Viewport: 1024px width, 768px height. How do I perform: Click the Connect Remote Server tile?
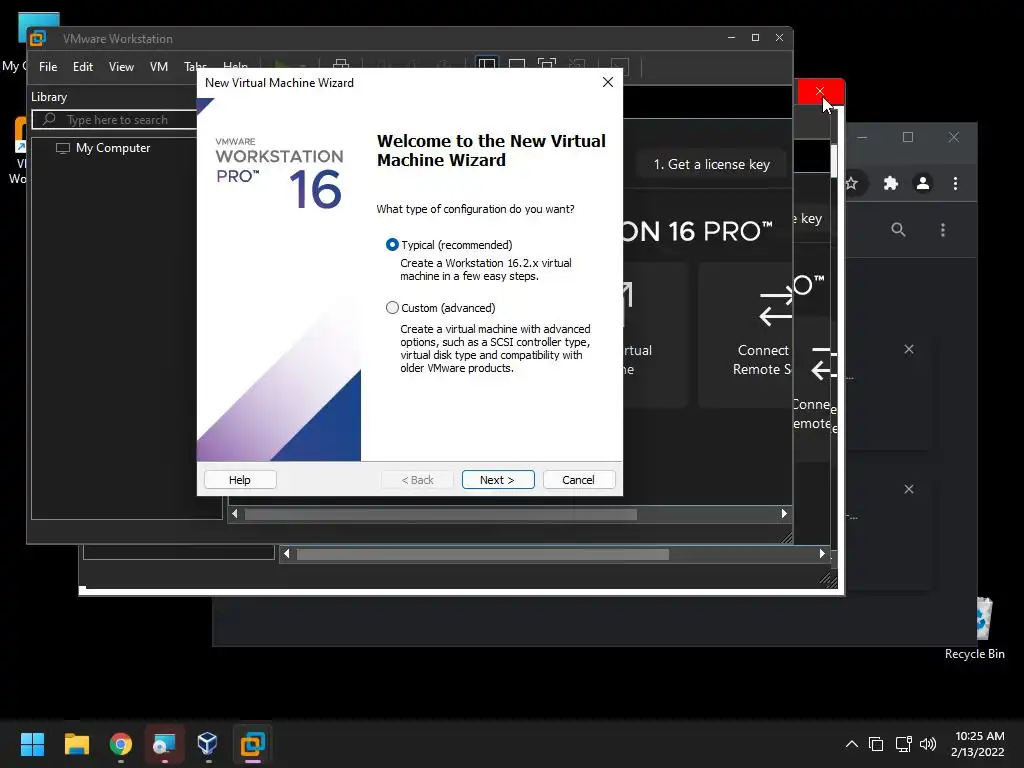tap(745, 335)
